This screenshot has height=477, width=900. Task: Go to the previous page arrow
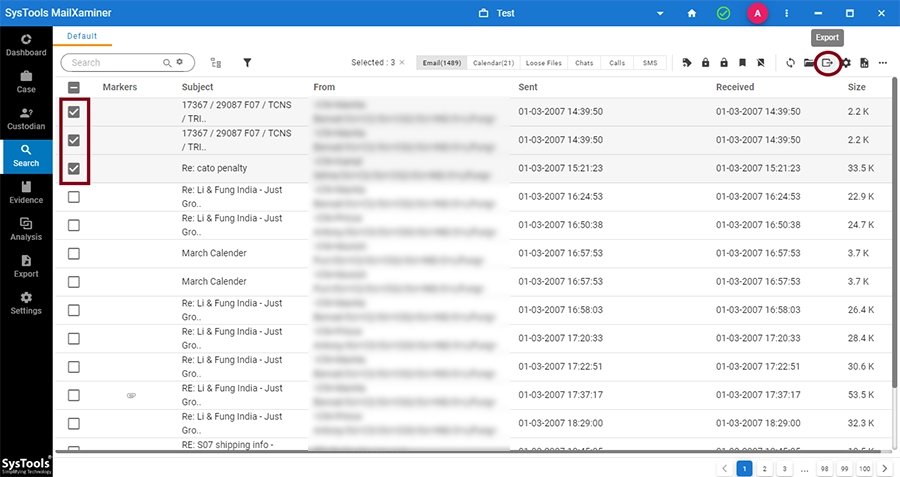(724, 468)
